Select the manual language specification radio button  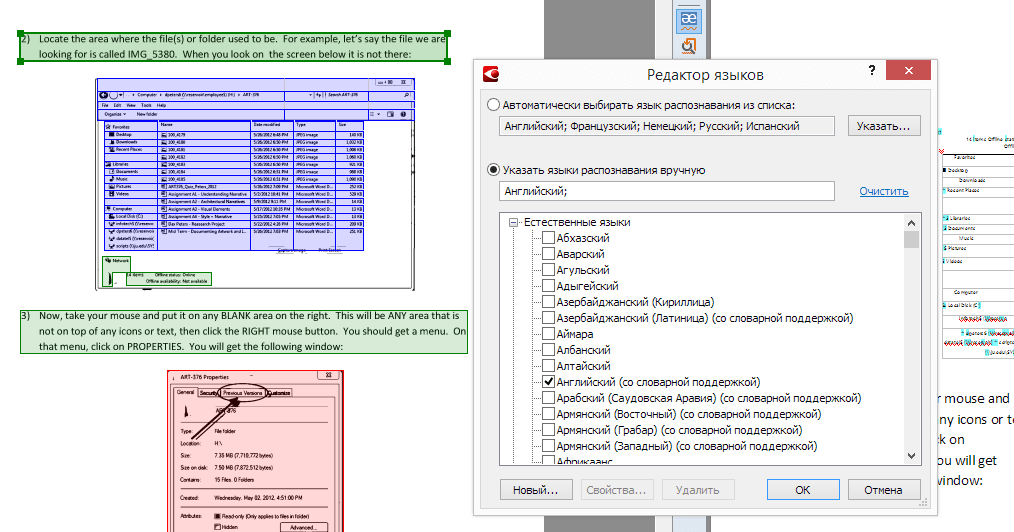[x=491, y=170]
